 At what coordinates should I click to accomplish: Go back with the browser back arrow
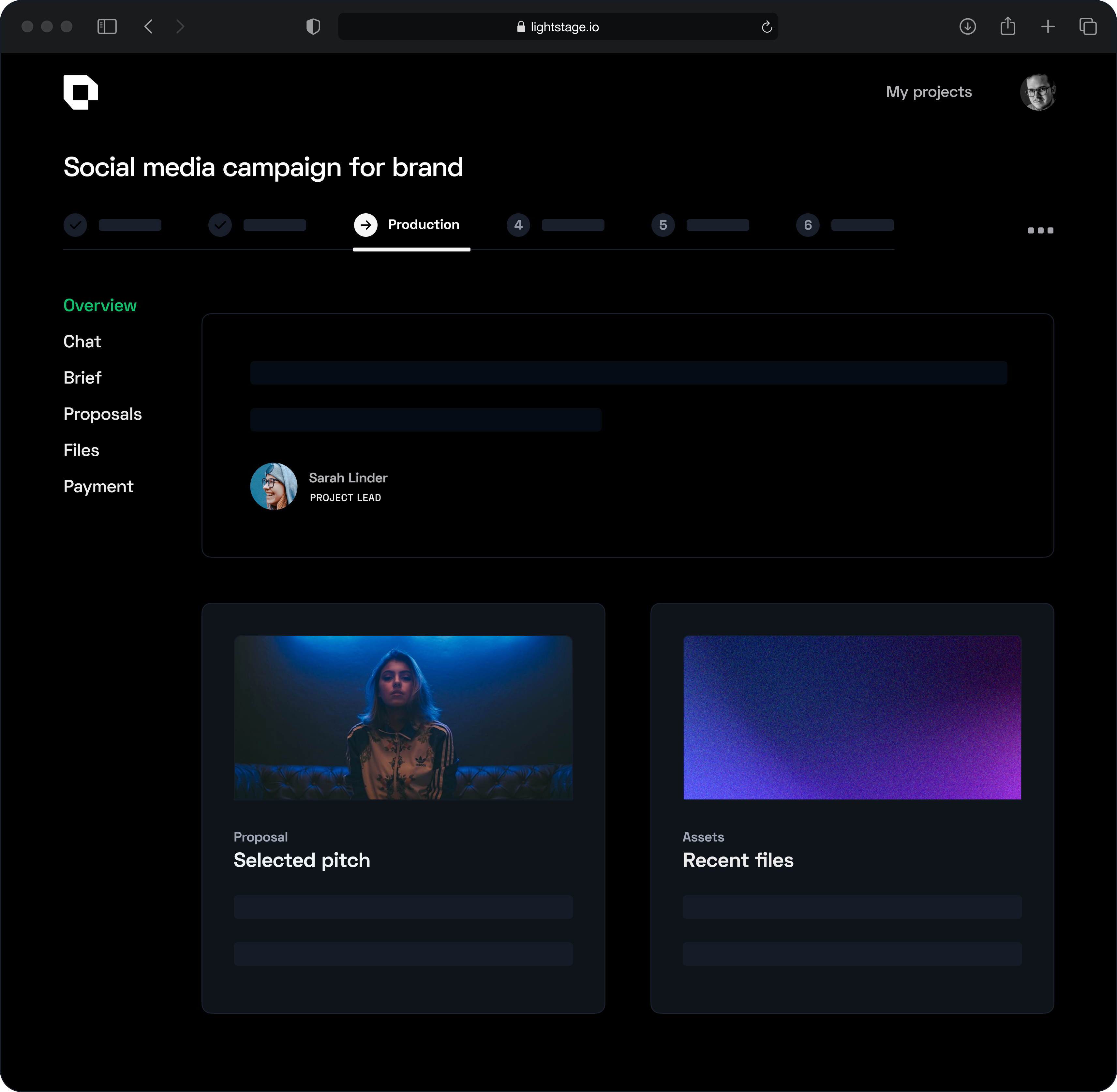click(x=149, y=26)
